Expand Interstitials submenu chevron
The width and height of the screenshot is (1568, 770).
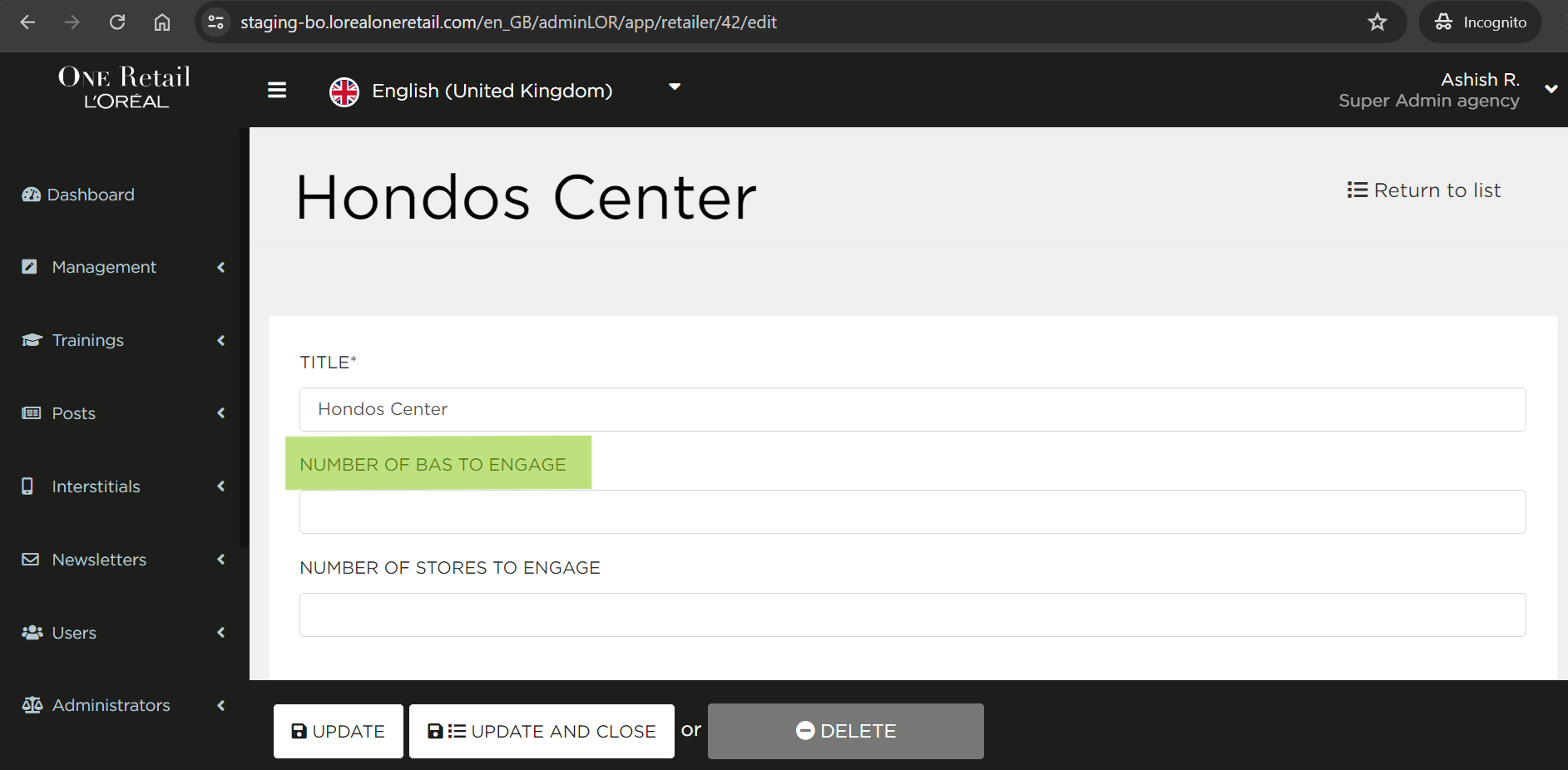click(221, 486)
